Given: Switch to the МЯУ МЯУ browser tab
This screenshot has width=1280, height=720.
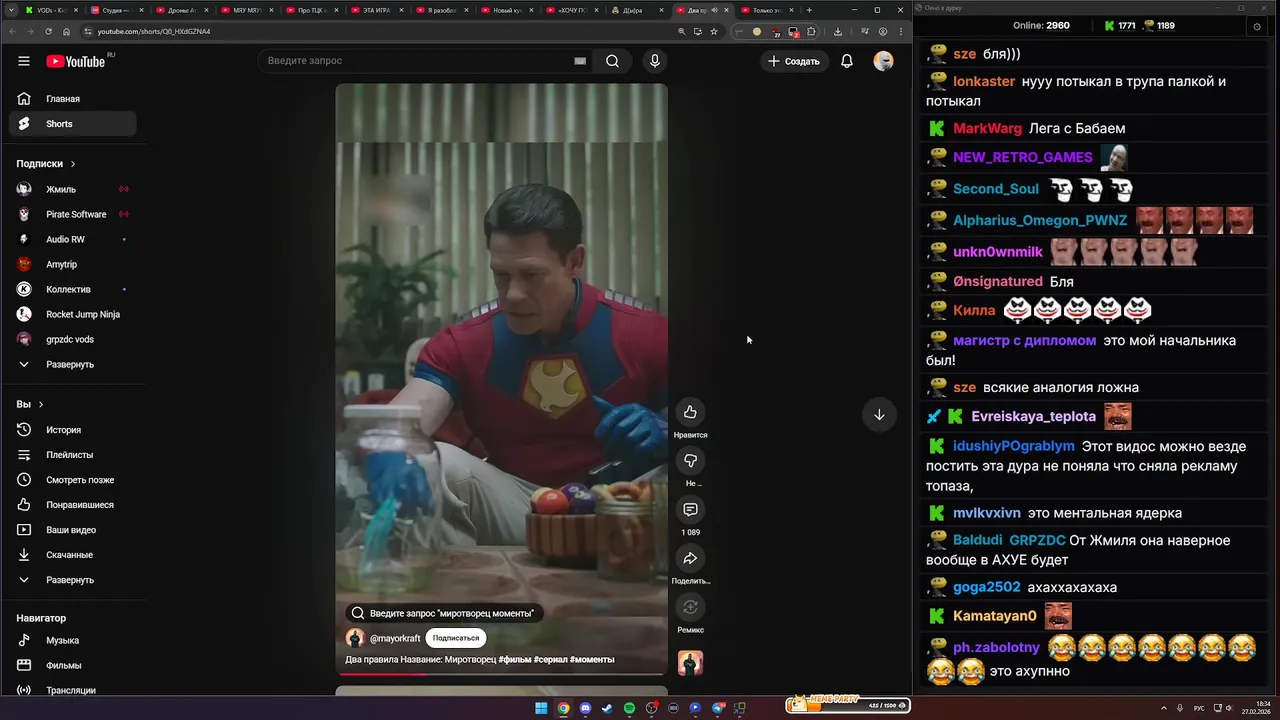Looking at the screenshot, I should 246,10.
